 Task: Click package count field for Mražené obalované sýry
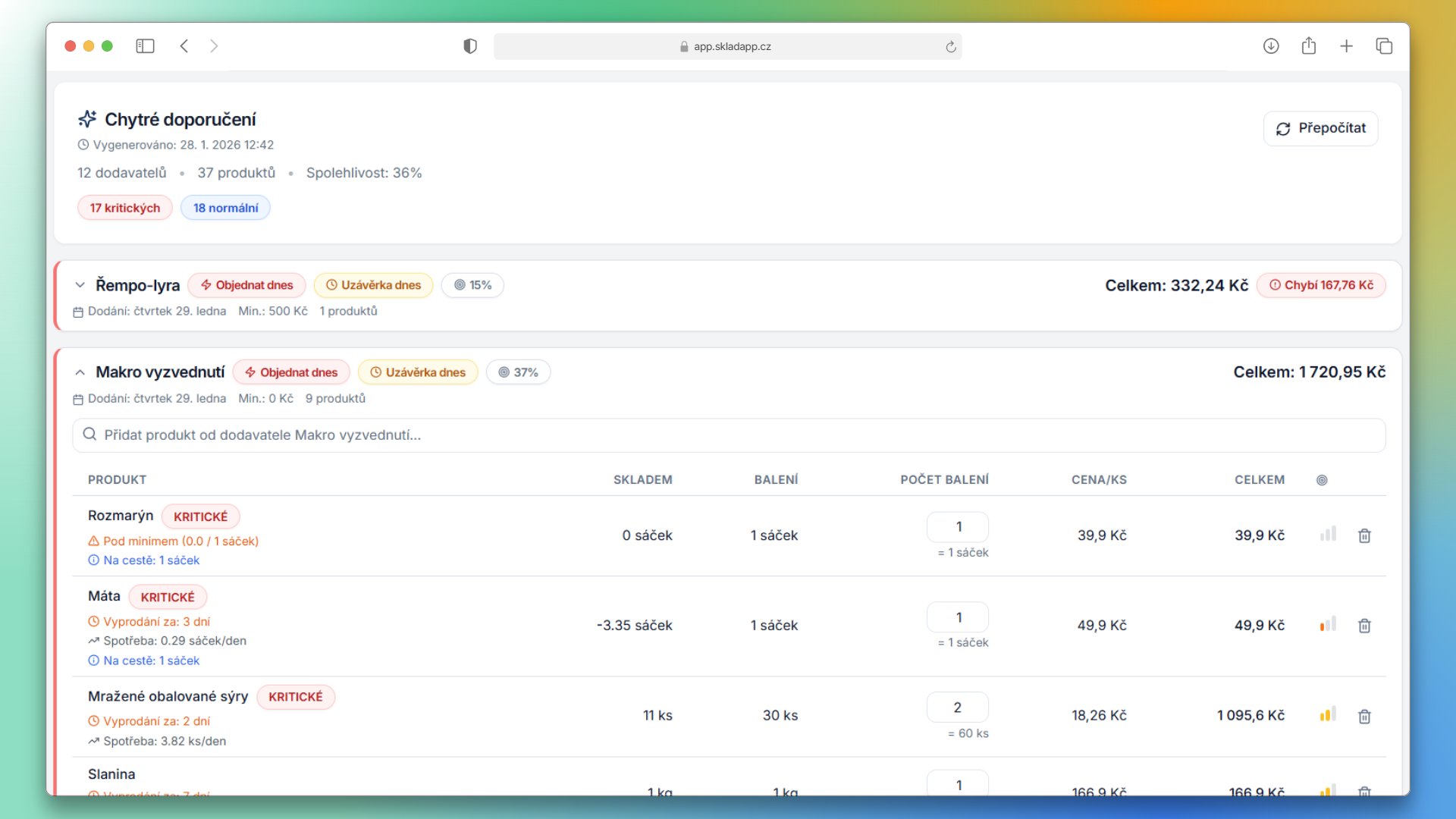(958, 708)
